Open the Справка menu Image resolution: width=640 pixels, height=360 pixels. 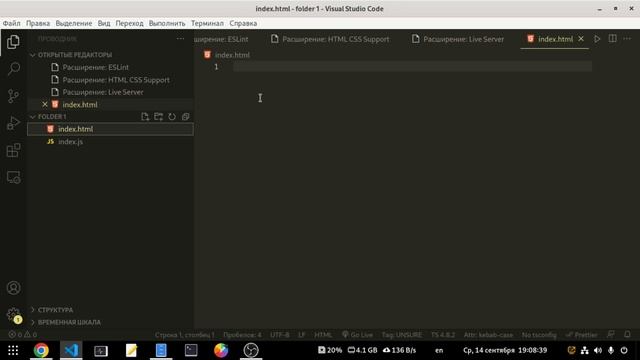click(243, 23)
